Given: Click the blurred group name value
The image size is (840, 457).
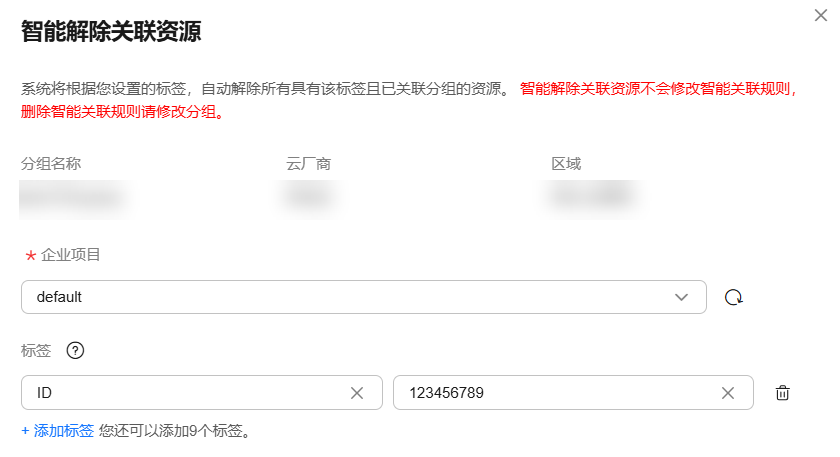Looking at the screenshot, I should pyautogui.click(x=75, y=197).
